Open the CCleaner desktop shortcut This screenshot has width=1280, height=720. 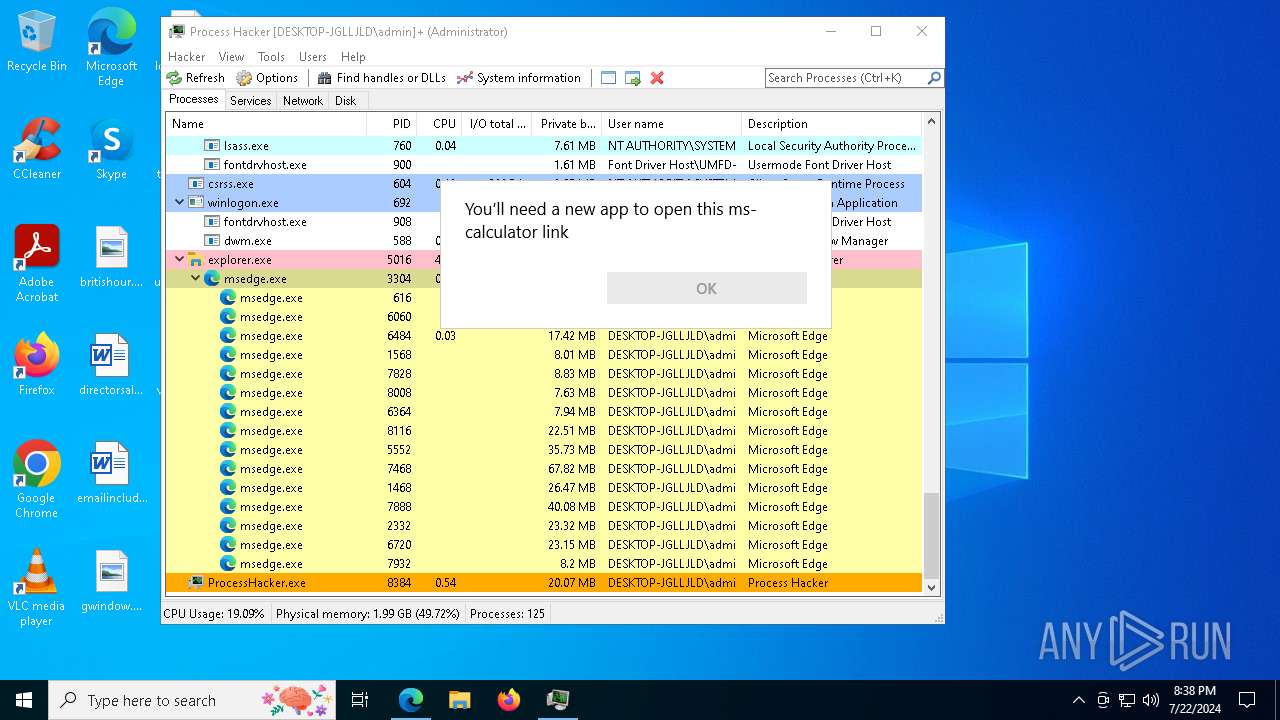coord(37,149)
